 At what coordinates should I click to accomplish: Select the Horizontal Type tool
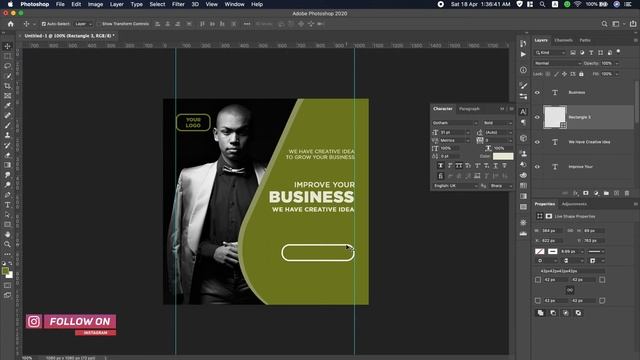[7, 204]
